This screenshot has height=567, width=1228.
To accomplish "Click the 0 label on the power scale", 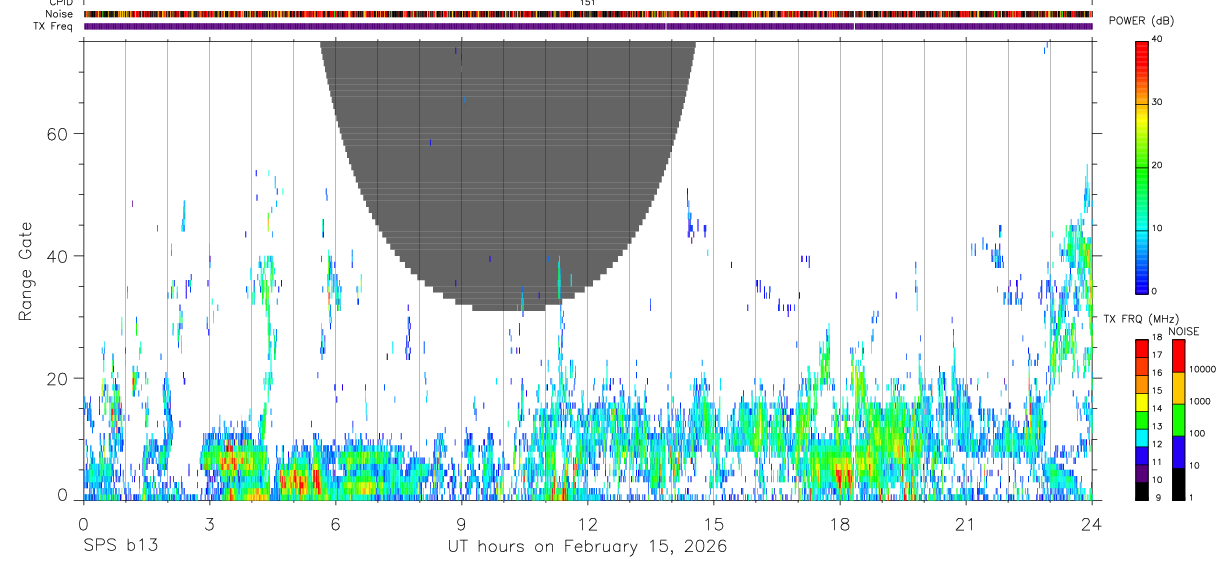I will click(1154, 291).
